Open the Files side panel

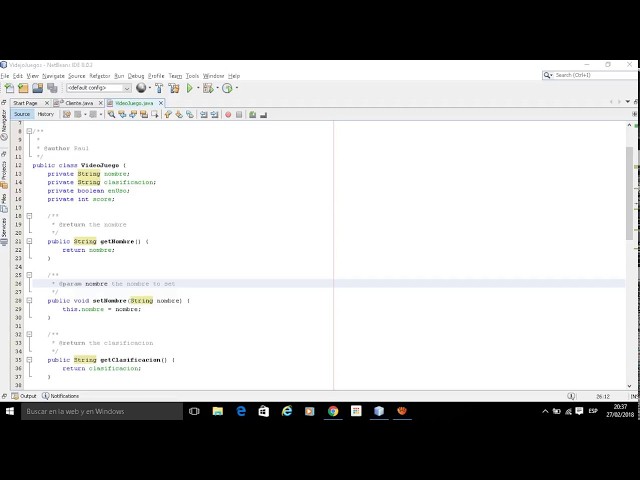click(4, 203)
